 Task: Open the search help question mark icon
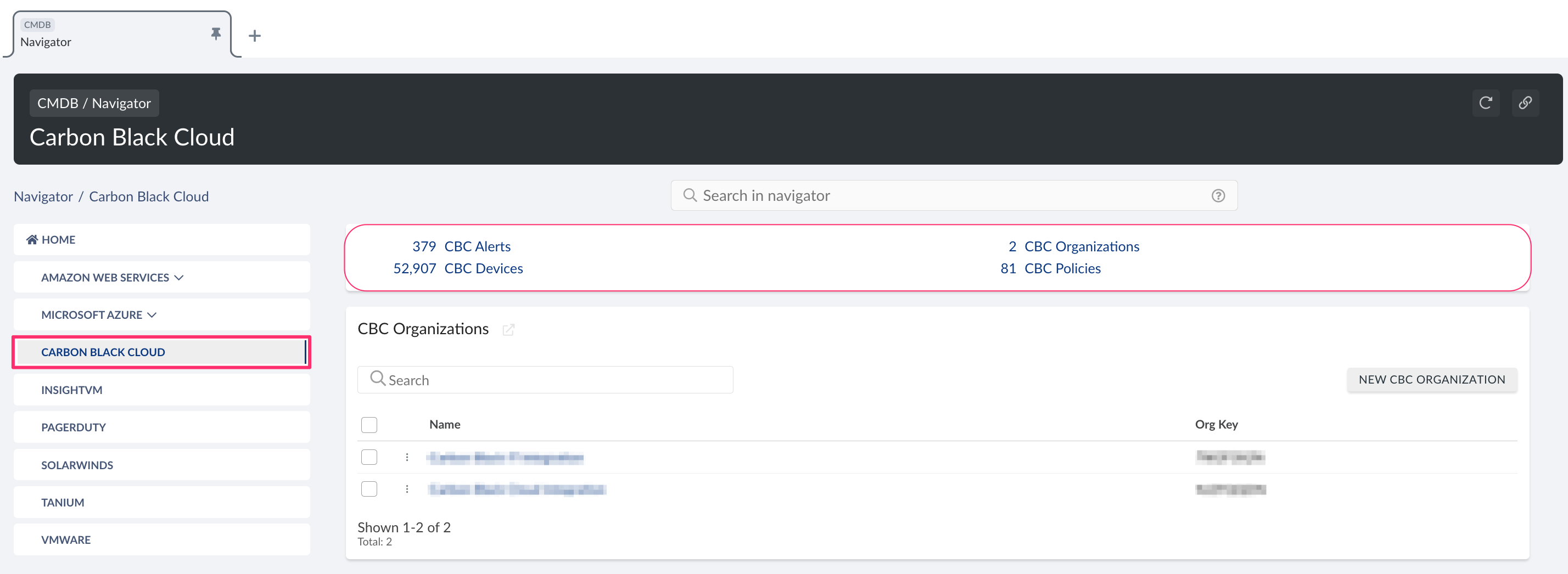pos(1218,195)
